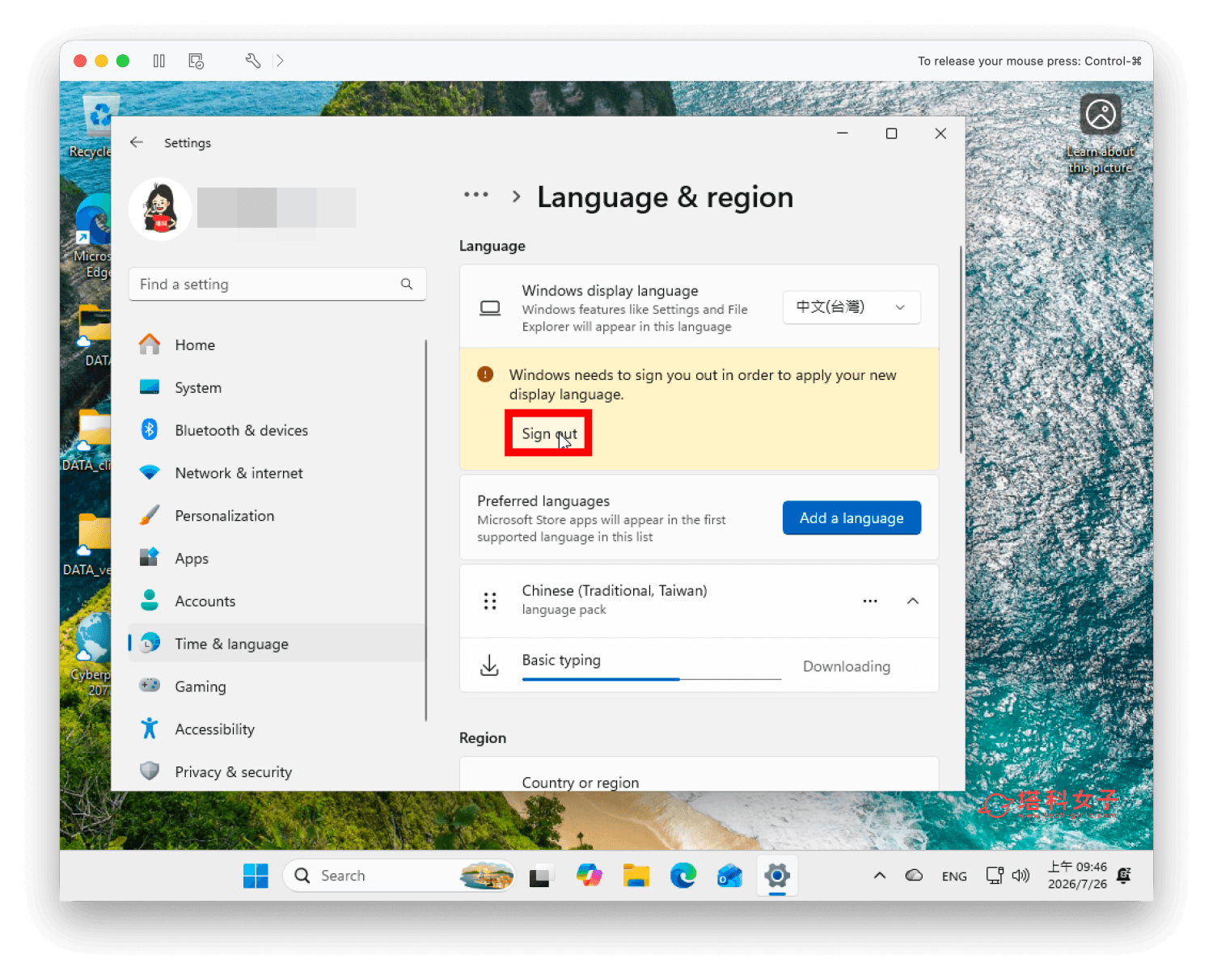Click the OneDrive cloud tray icon
The height and width of the screenshot is (980, 1213).
pos(914,876)
